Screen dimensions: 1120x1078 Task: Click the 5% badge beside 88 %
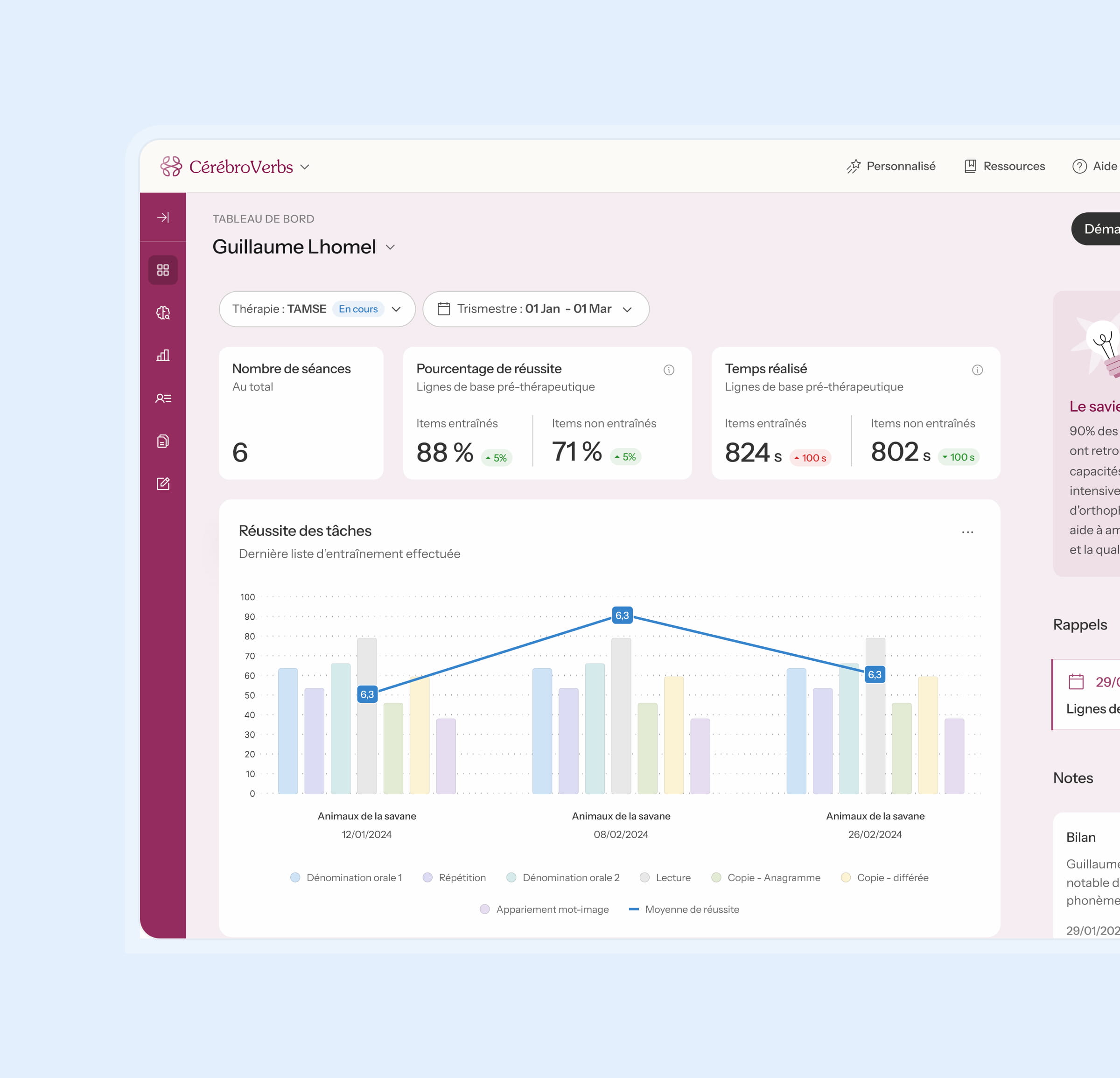(497, 458)
